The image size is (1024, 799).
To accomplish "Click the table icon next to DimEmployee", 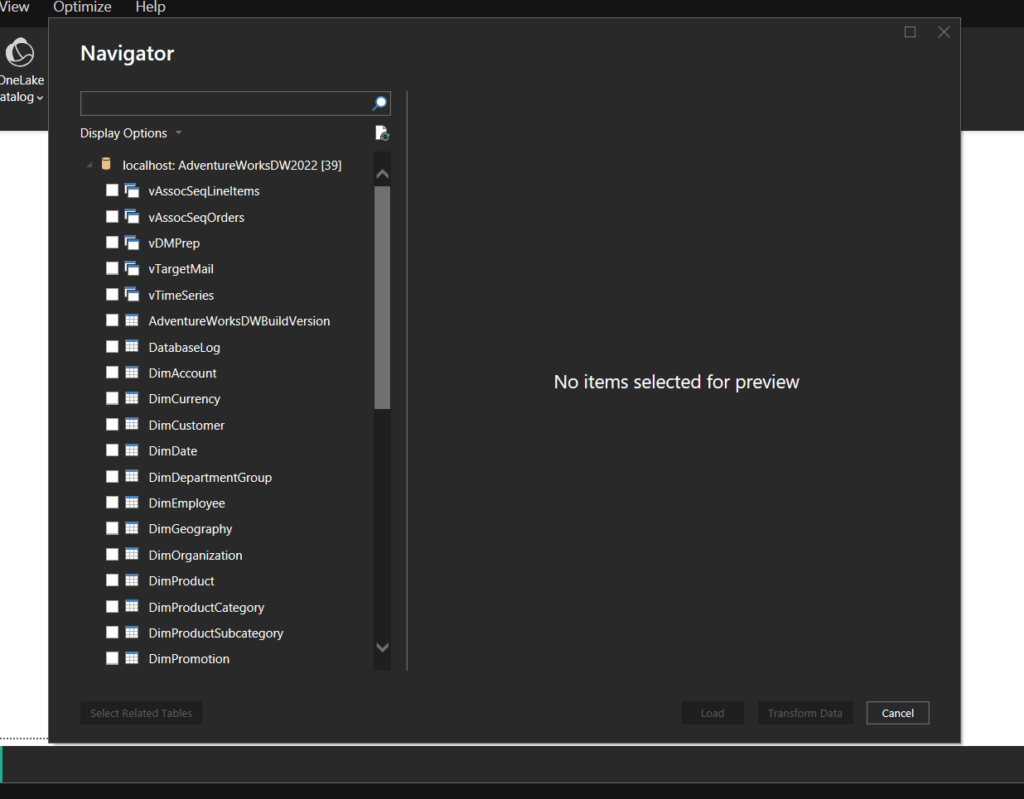I will click(132, 502).
